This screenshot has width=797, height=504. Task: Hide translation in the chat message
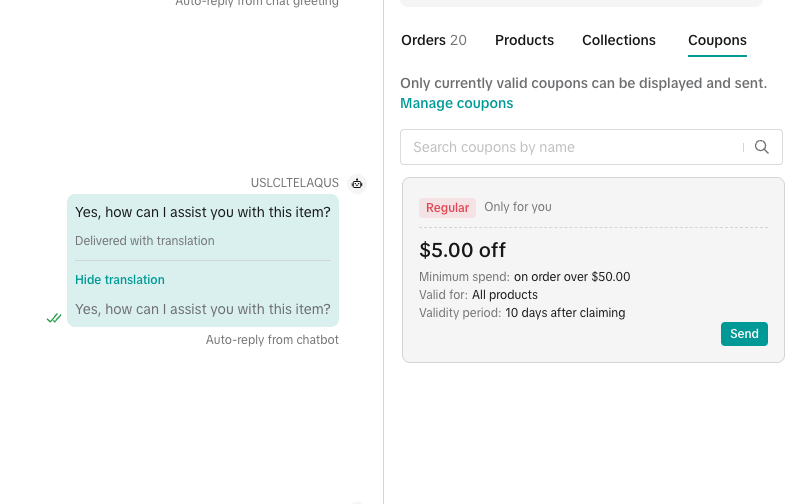click(120, 280)
